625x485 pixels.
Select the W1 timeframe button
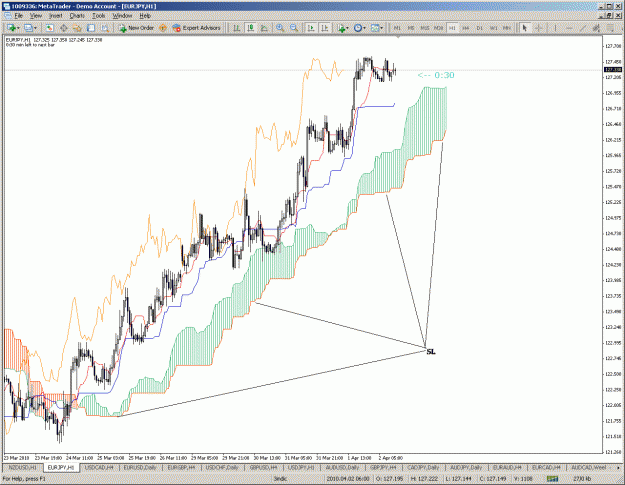[493, 28]
